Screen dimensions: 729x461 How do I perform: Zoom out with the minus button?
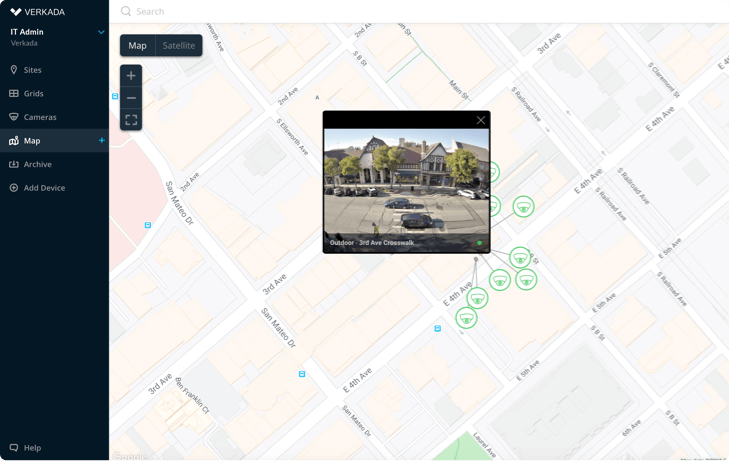(x=131, y=98)
